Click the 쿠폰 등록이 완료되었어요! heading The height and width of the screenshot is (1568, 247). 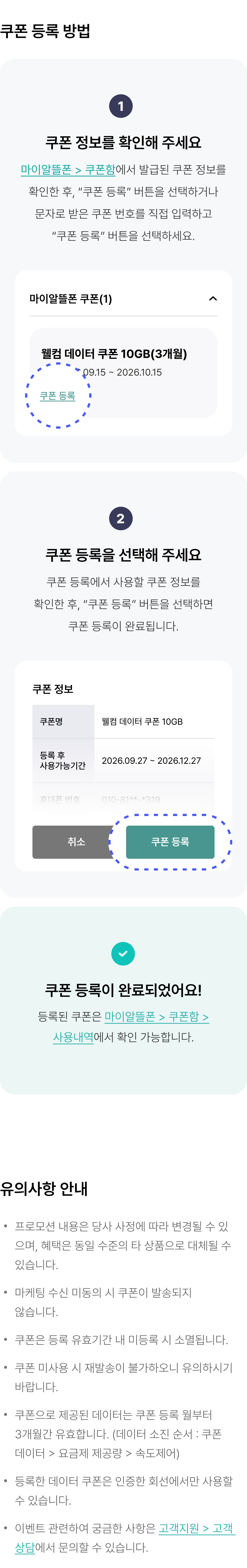(x=123, y=990)
